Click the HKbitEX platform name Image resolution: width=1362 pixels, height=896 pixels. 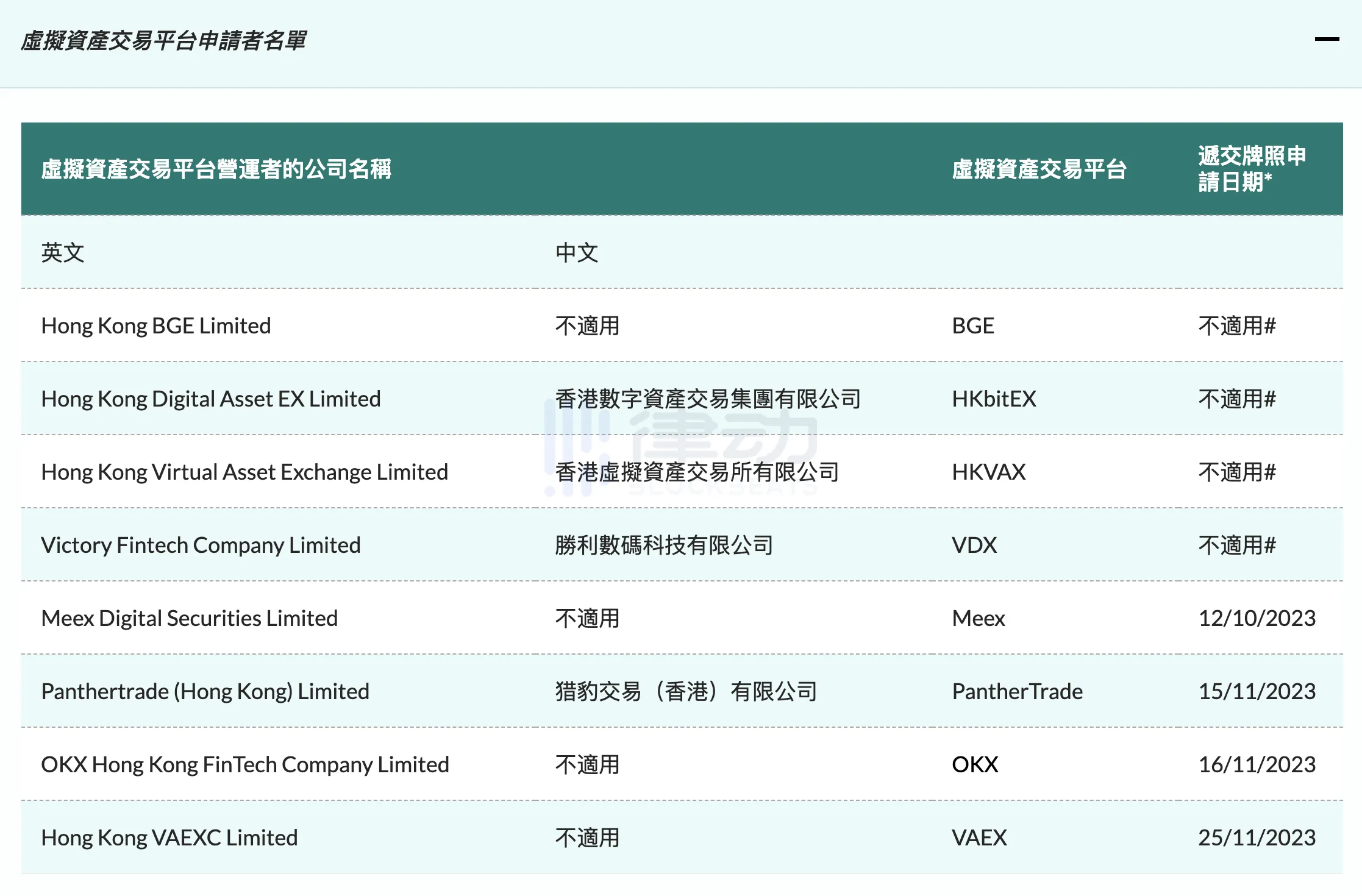click(x=994, y=399)
